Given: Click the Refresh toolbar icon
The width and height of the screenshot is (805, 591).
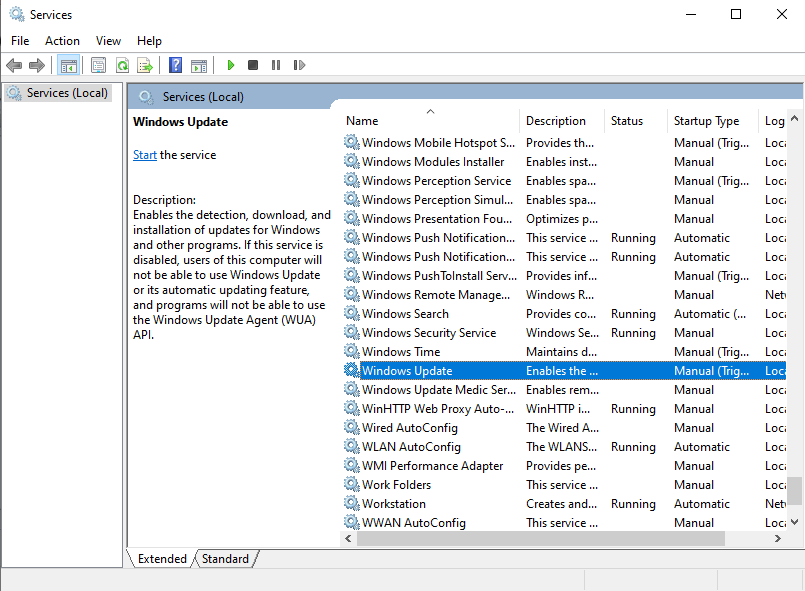Looking at the screenshot, I should click(x=122, y=65).
